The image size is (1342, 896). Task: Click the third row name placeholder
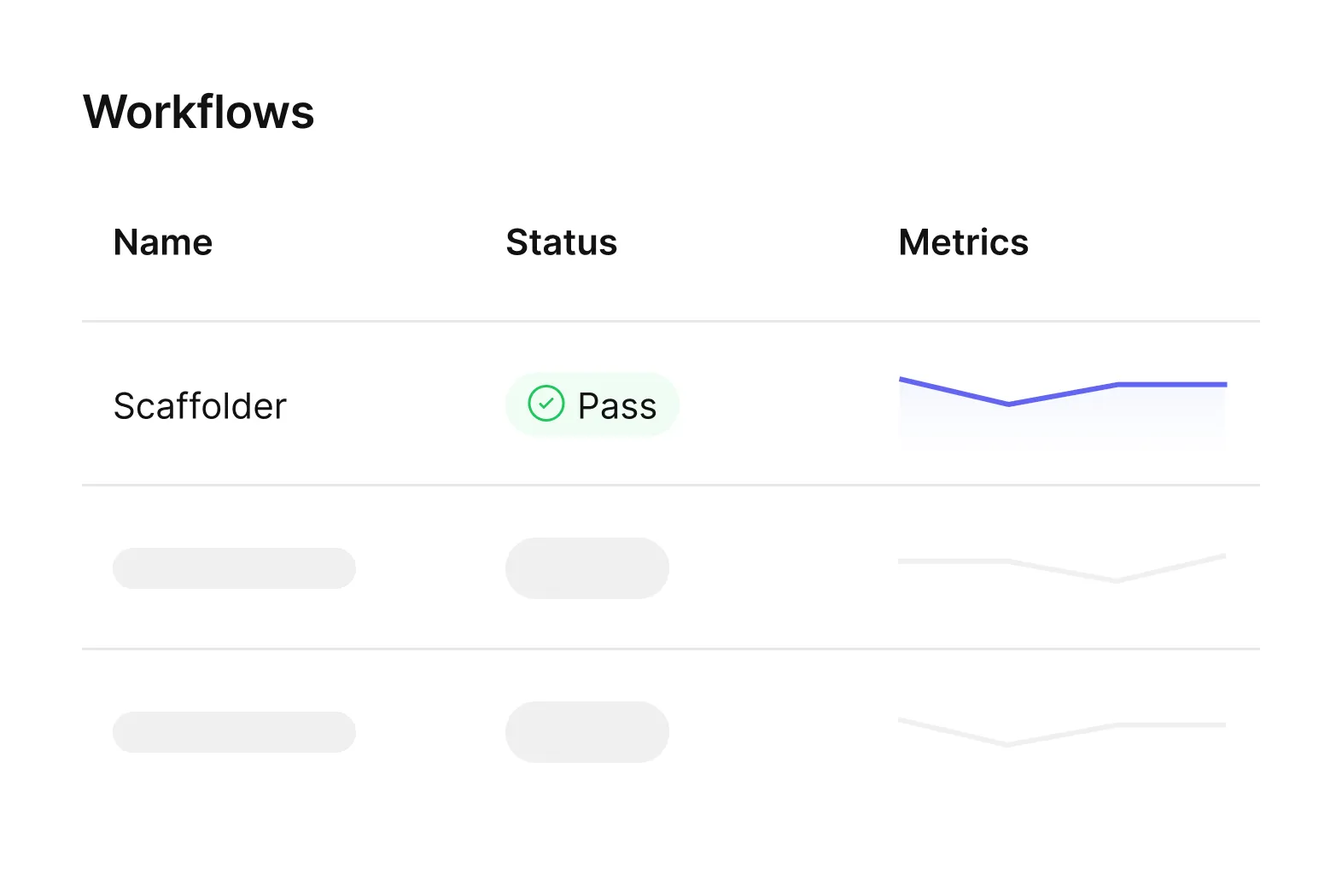(x=234, y=732)
